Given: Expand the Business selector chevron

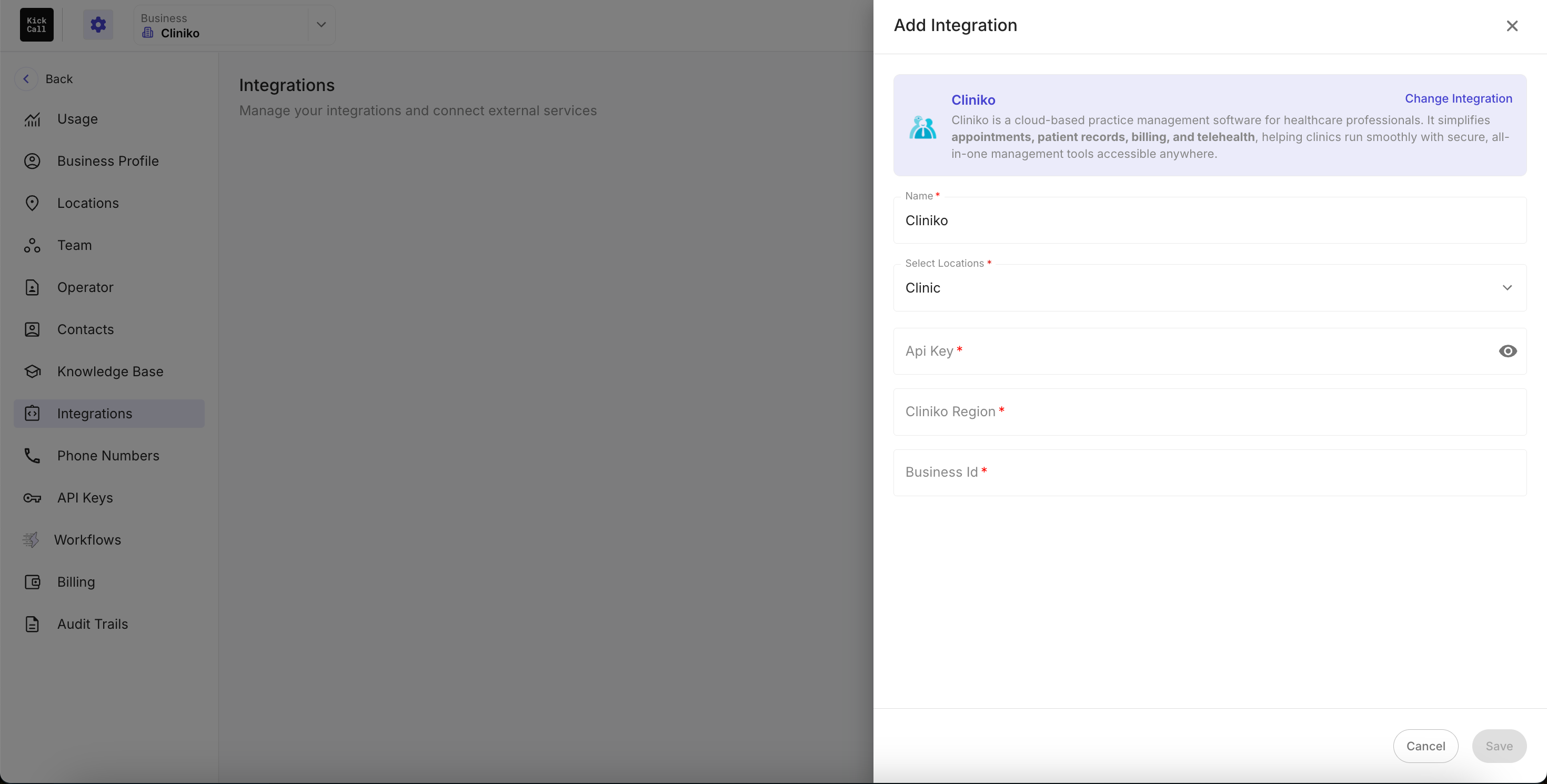Looking at the screenshot, I should [x=322, y=25].
